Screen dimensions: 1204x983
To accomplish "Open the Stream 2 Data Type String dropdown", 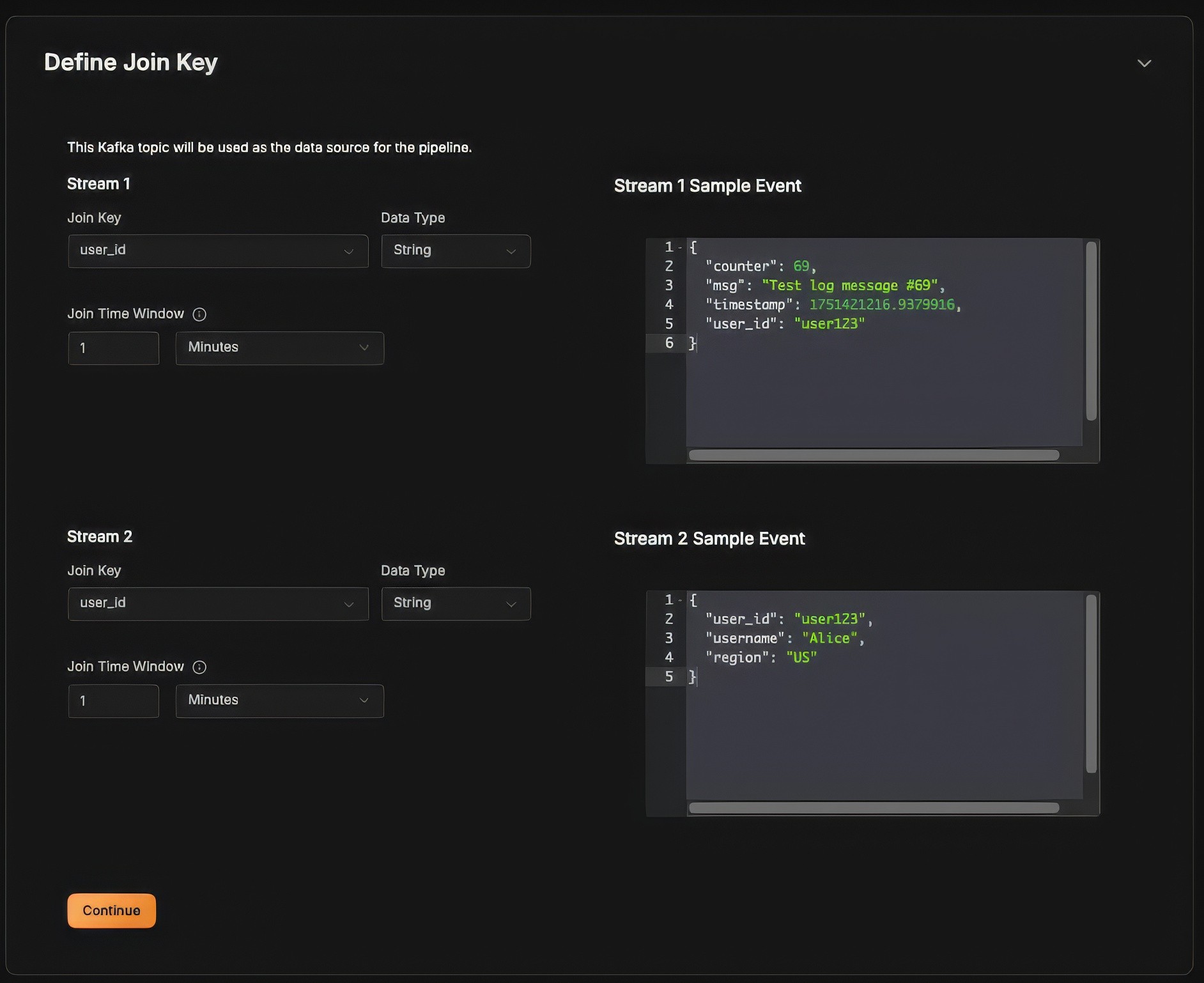I will (456, 604).
